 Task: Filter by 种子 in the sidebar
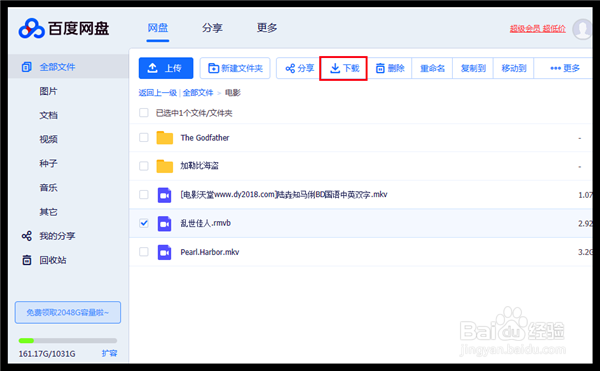coord(48,163)
